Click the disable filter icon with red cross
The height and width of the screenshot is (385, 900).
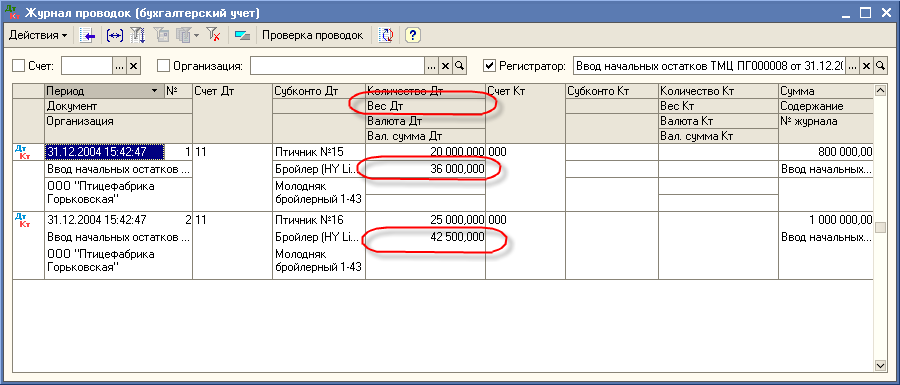[x=214, y=36]
